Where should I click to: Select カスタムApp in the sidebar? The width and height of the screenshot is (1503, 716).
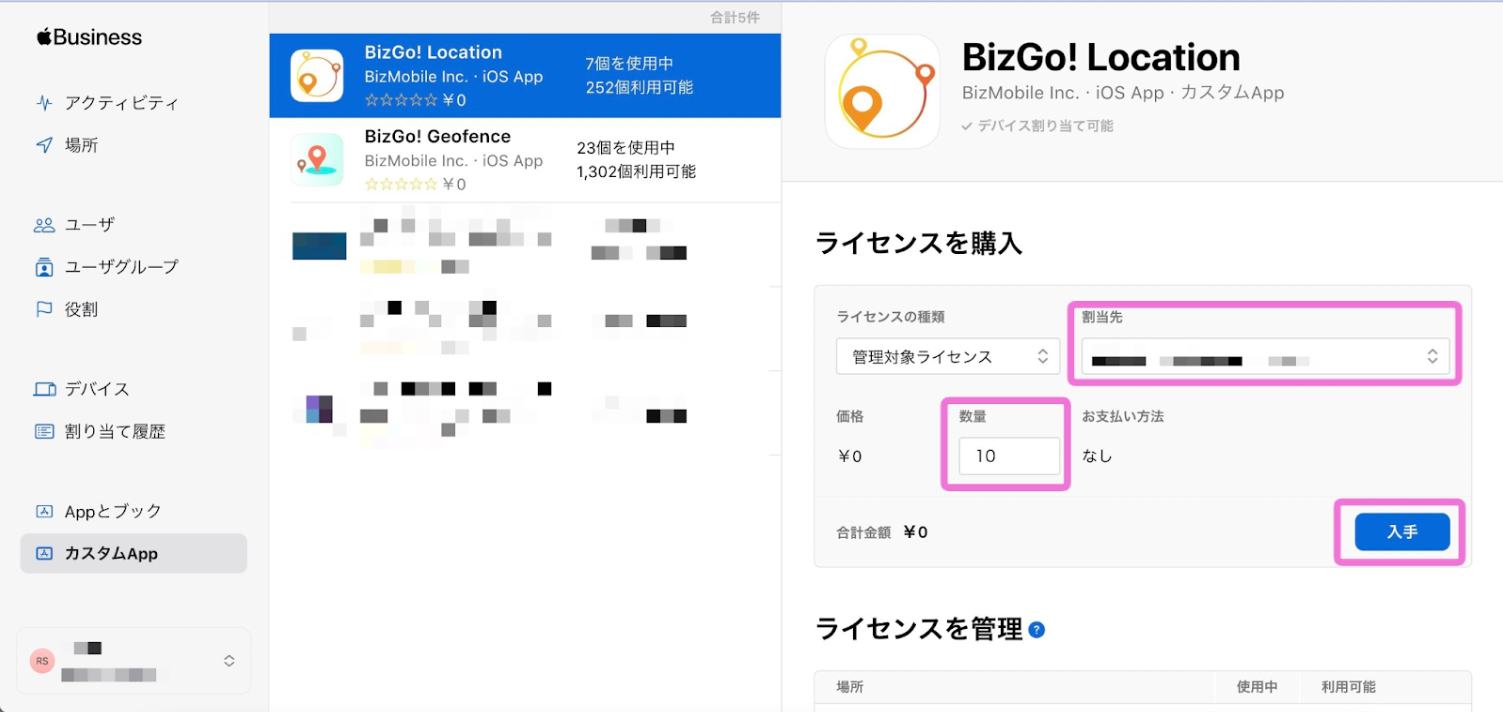coord(111,554)
